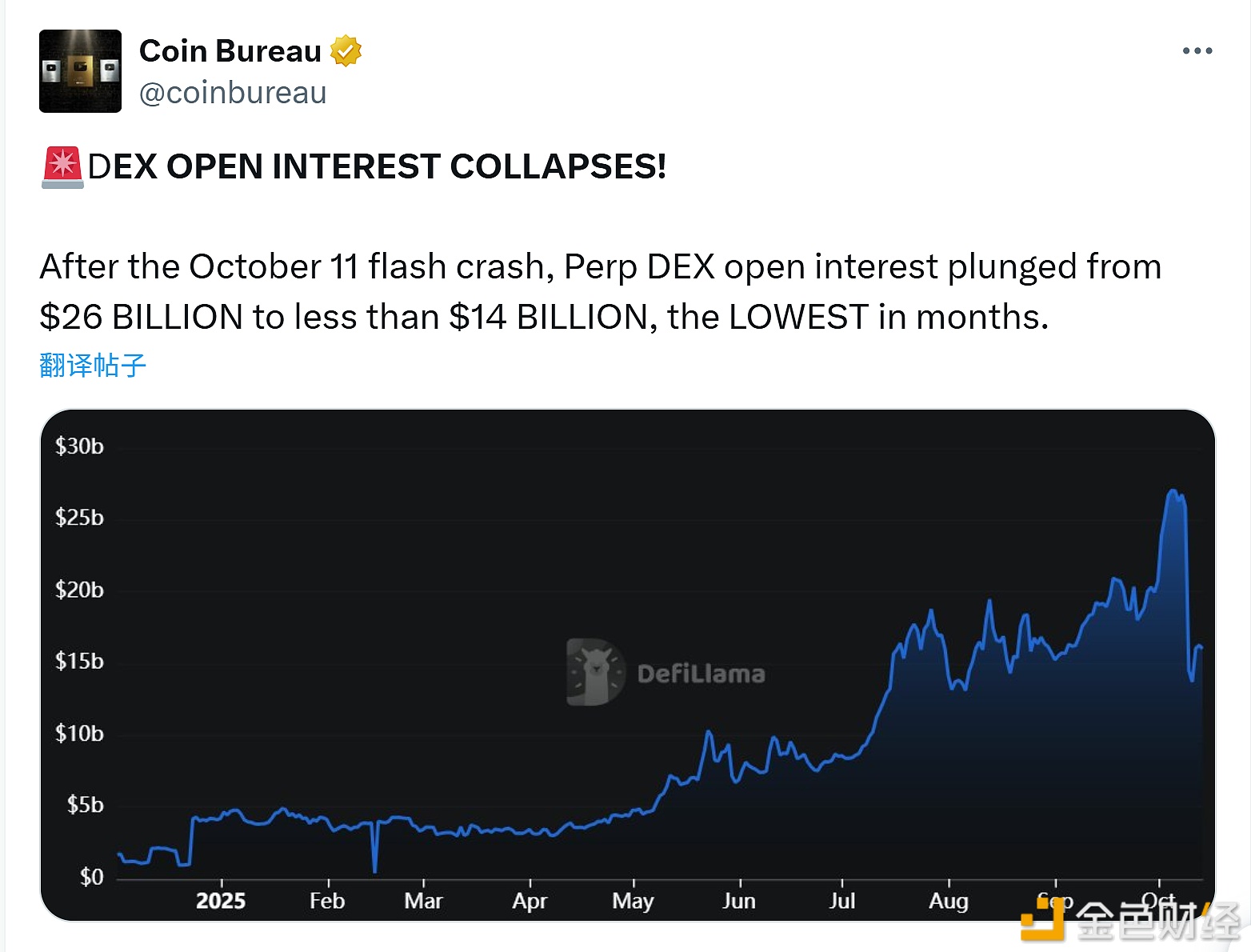
Task: Click the red siren emoji
Action: click(62, 167)
